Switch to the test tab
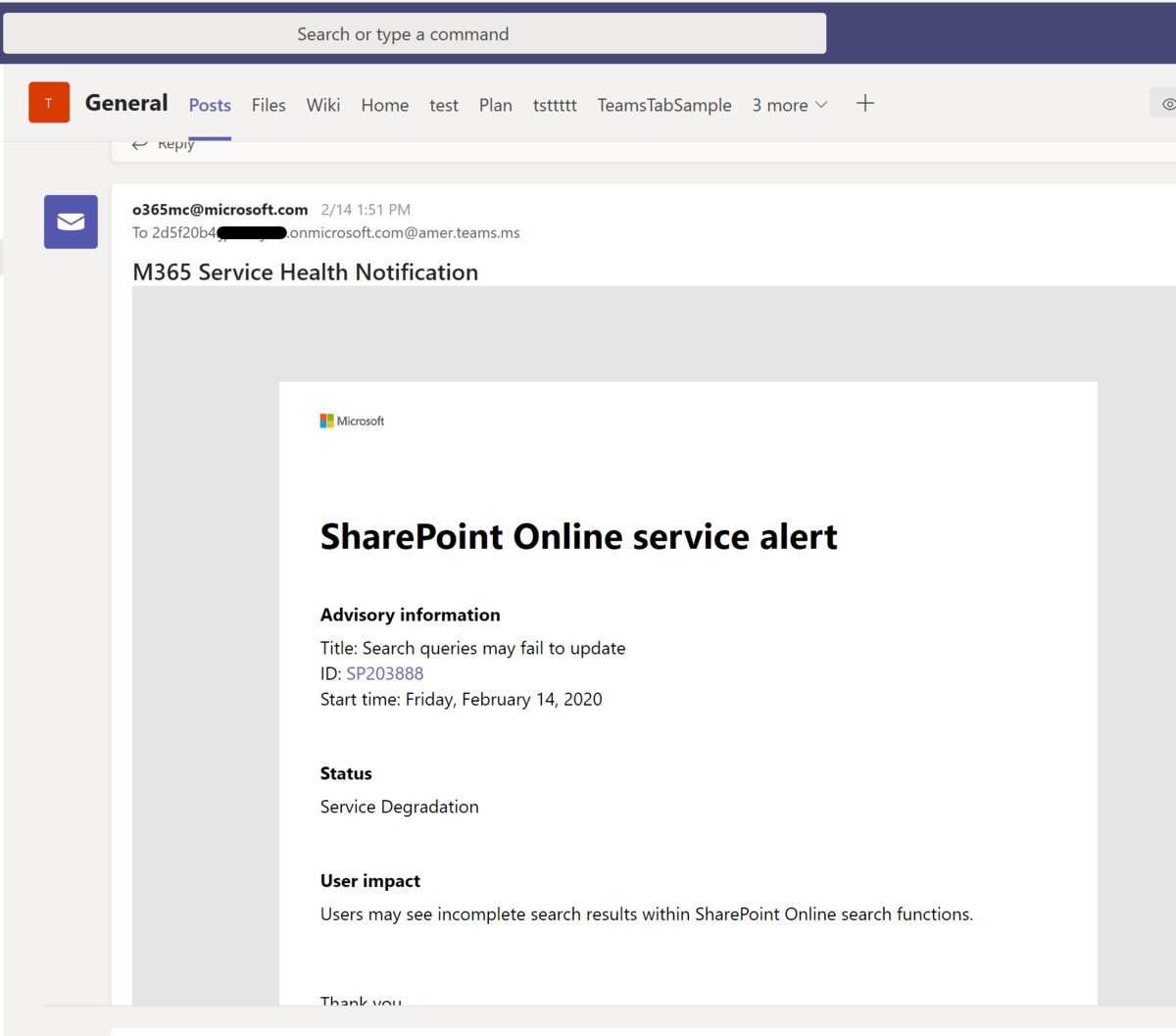 click(444, 105)
